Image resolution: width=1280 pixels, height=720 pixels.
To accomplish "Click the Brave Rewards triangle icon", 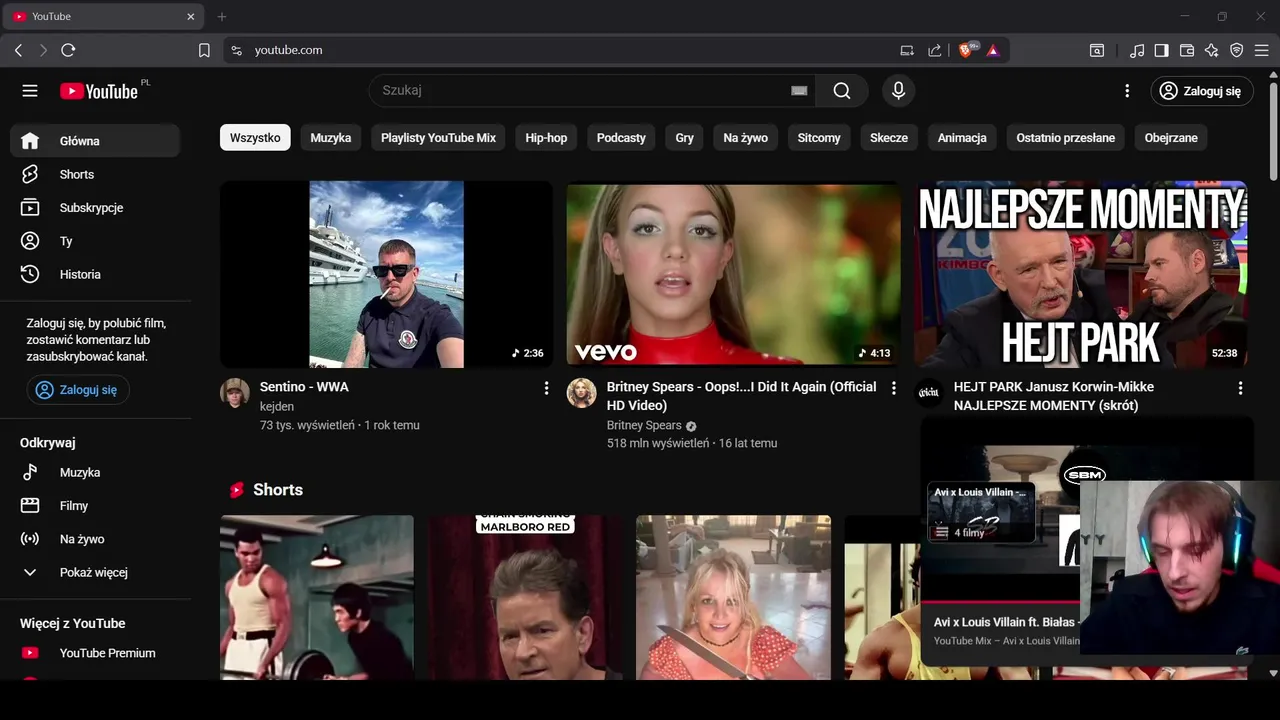I will 993,50.
